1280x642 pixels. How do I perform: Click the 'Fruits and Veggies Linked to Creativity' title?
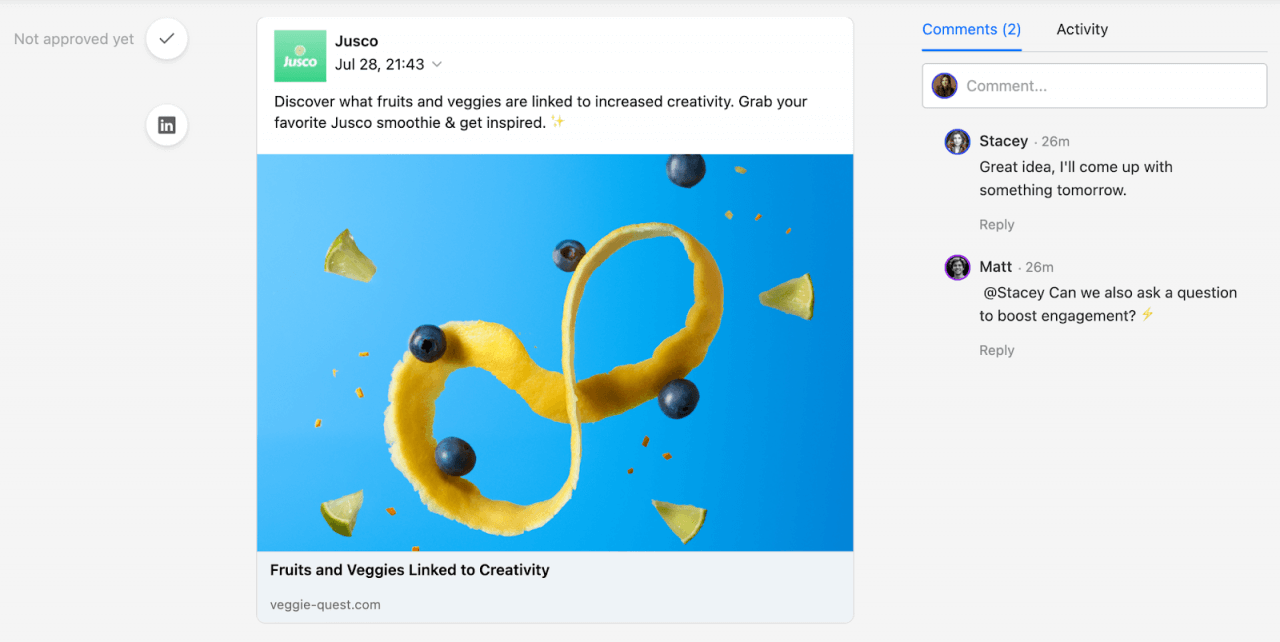point(410,570)
